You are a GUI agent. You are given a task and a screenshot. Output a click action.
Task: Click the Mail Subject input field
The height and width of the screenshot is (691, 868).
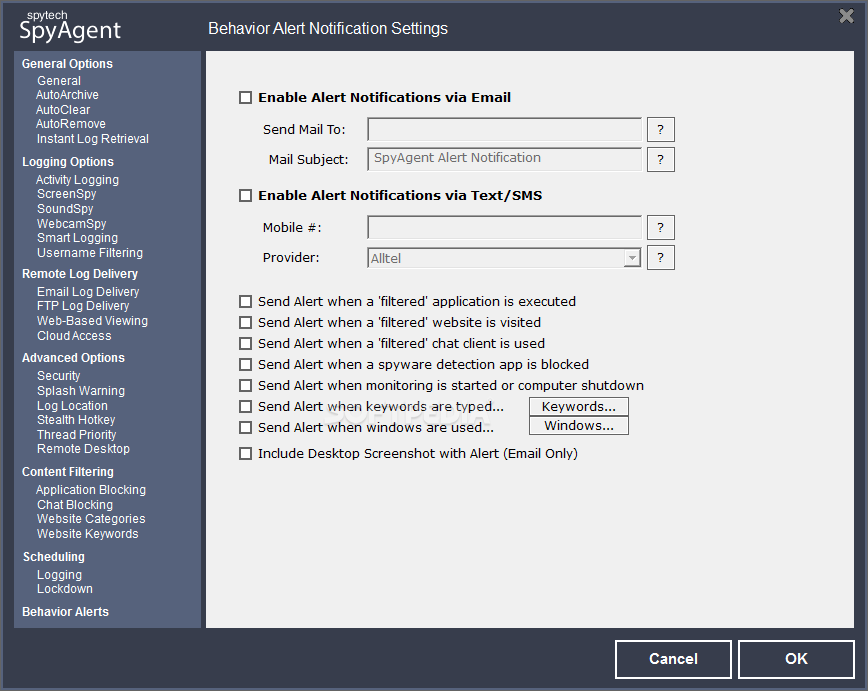504,159
